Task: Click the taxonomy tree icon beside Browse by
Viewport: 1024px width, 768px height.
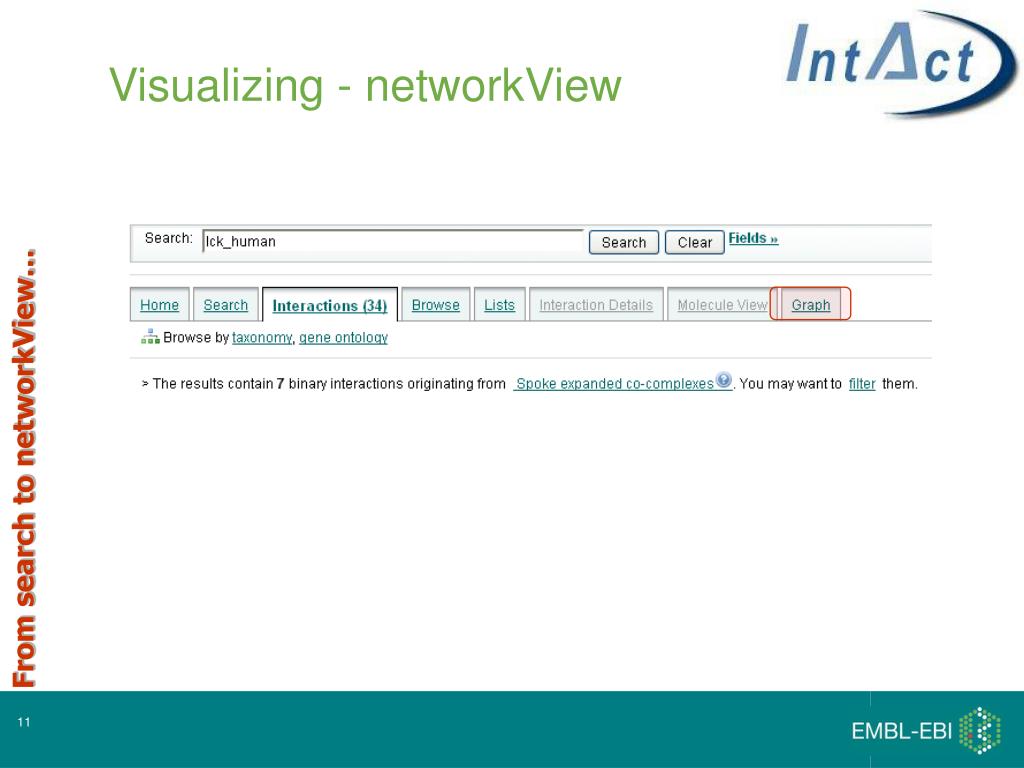Action: (150, 337)
